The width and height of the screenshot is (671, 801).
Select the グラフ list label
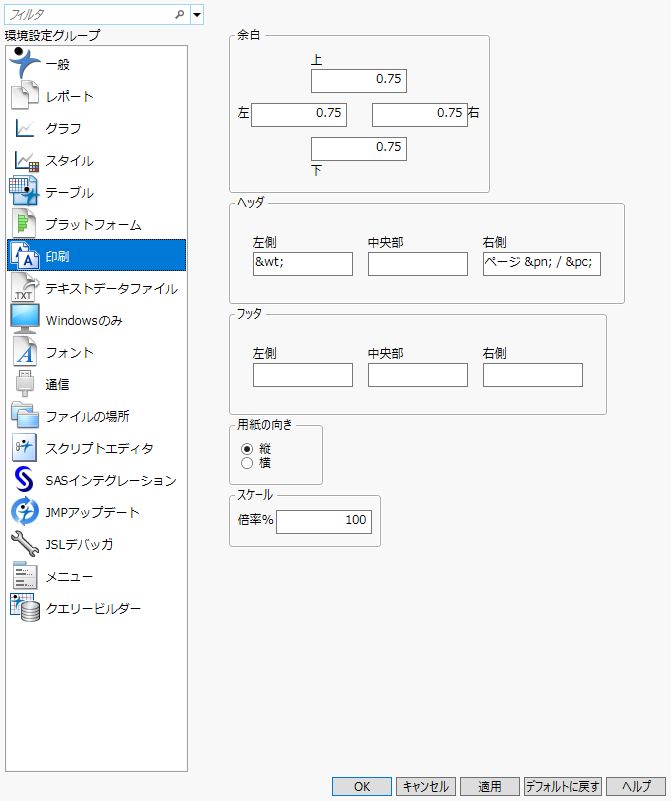pos(63,128)
